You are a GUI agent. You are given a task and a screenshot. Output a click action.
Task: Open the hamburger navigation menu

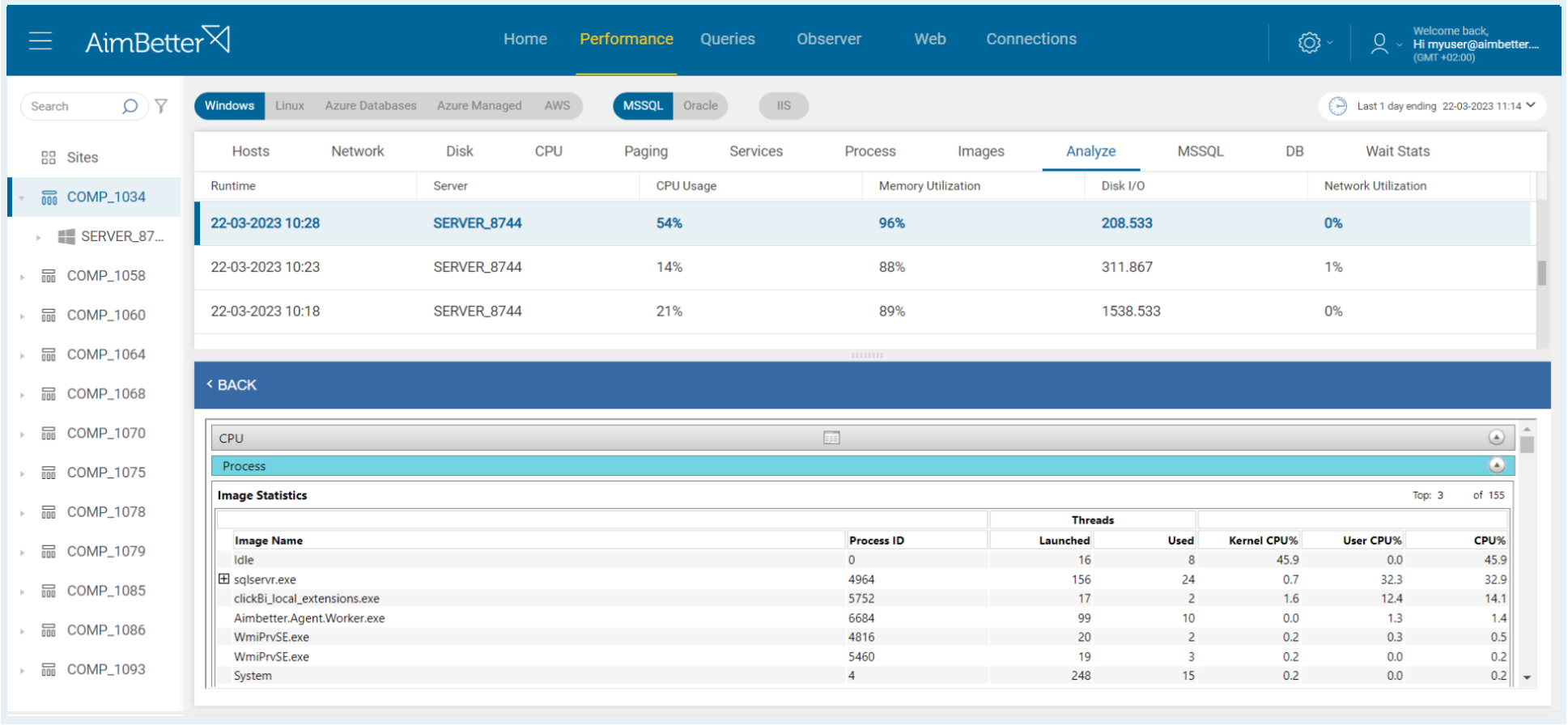click(40, 40)
